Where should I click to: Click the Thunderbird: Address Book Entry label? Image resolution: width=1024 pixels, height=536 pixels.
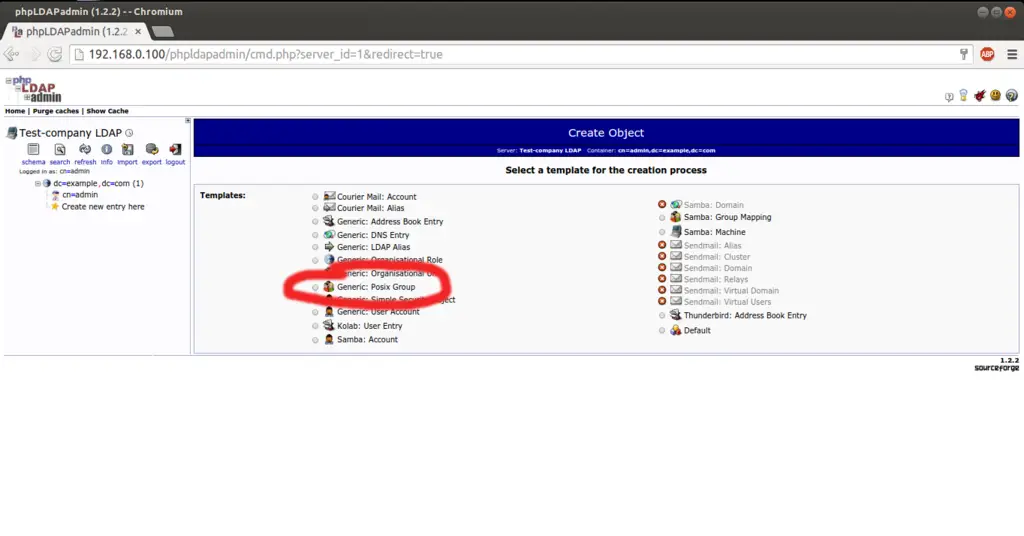(745, 315)
